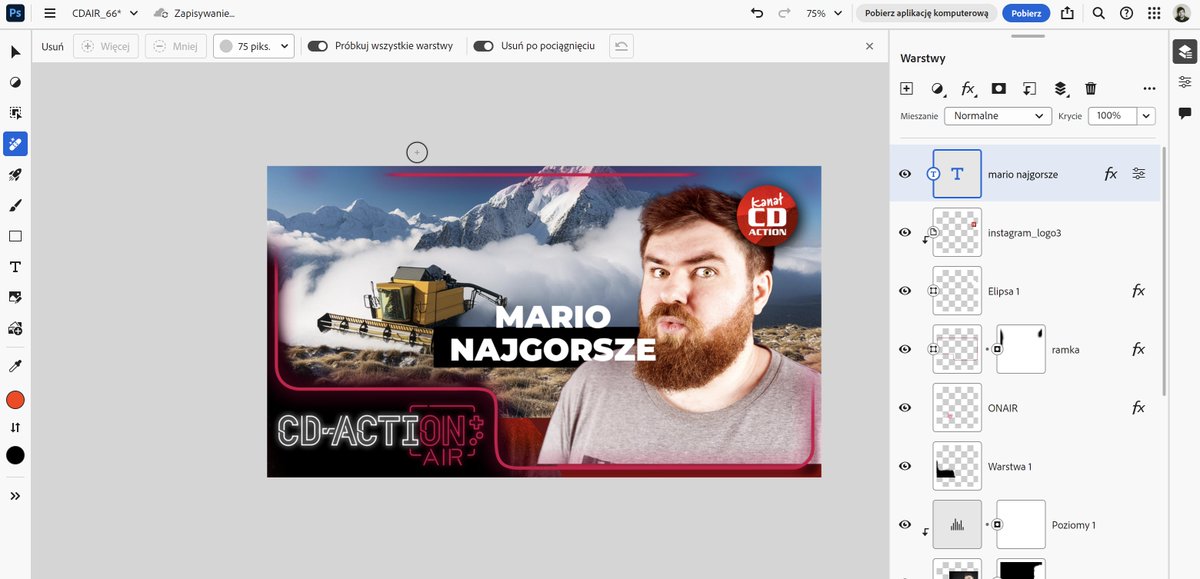This screenshot has width=1200, height=579.
Task: Add a layer mask
Action: (x=998, y=88)
